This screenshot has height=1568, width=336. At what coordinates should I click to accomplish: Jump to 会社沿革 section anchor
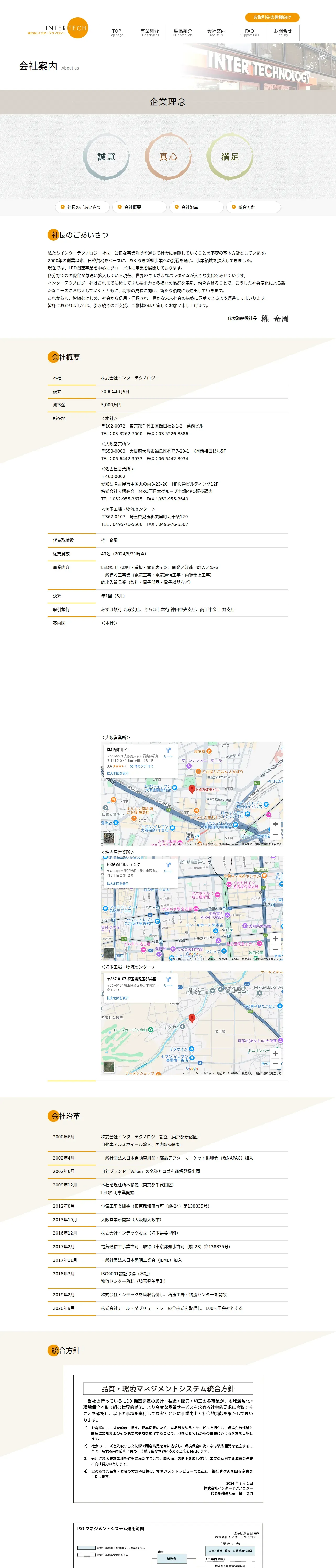(x=196, y=207)
